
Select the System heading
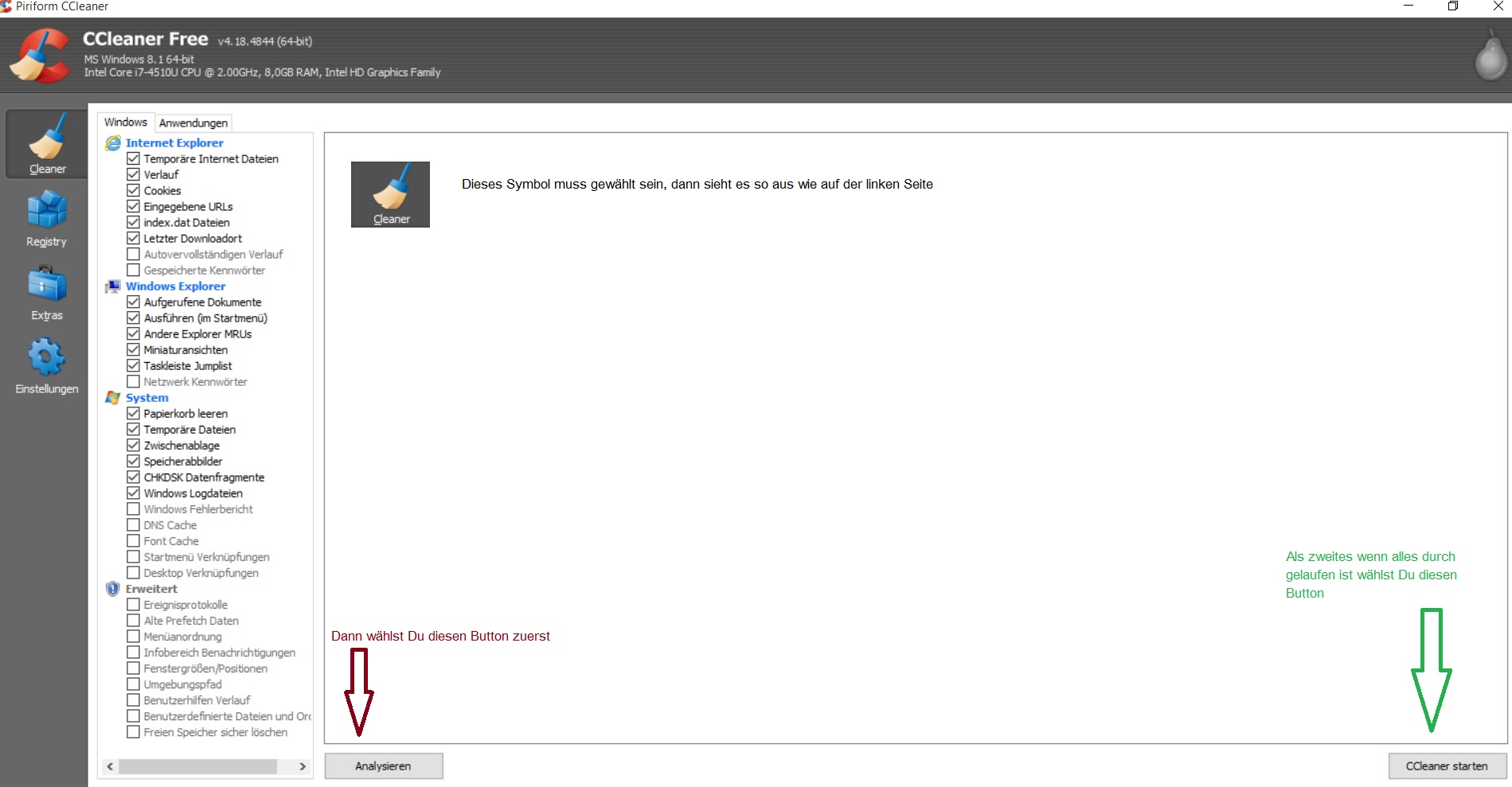tap(147, 398)
